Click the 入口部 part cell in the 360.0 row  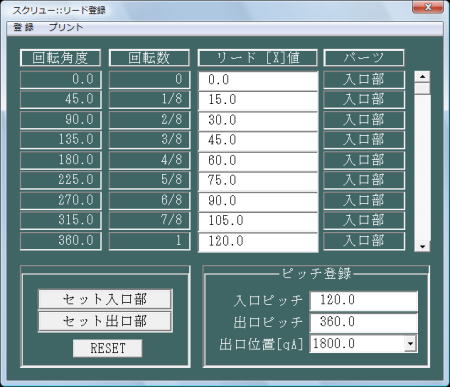364,241
